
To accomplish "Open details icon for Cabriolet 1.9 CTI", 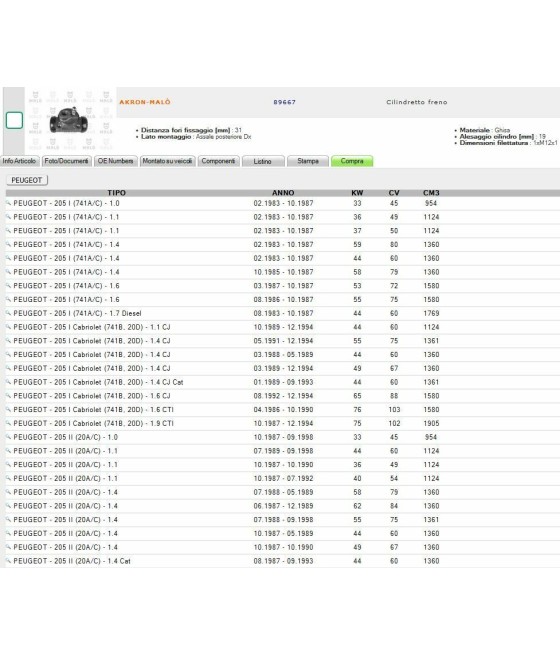I will 8,423.
